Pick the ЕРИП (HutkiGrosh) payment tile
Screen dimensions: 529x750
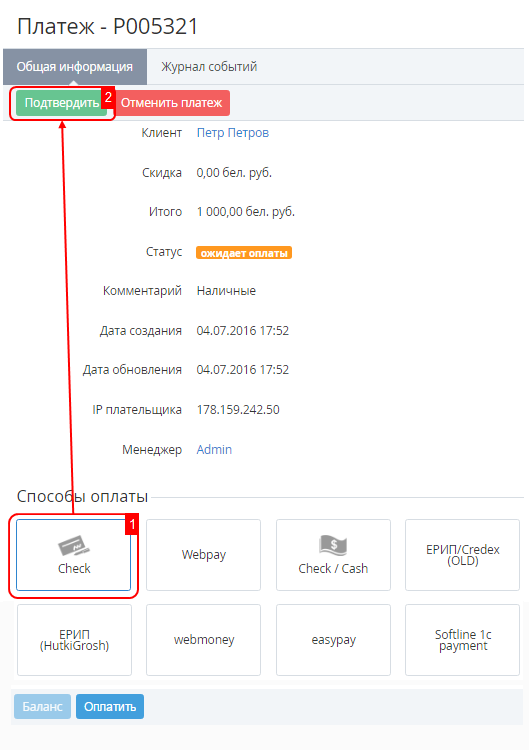[74, 640]
